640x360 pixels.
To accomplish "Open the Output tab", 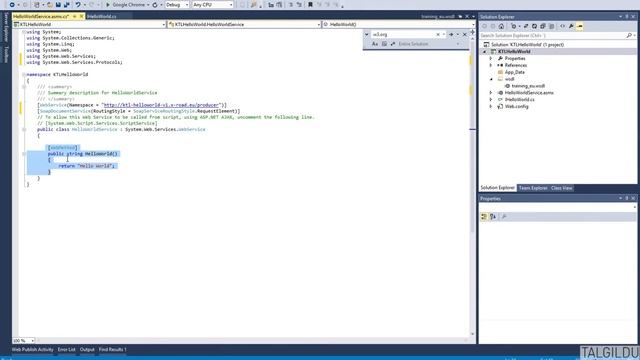I will [87, 350].
